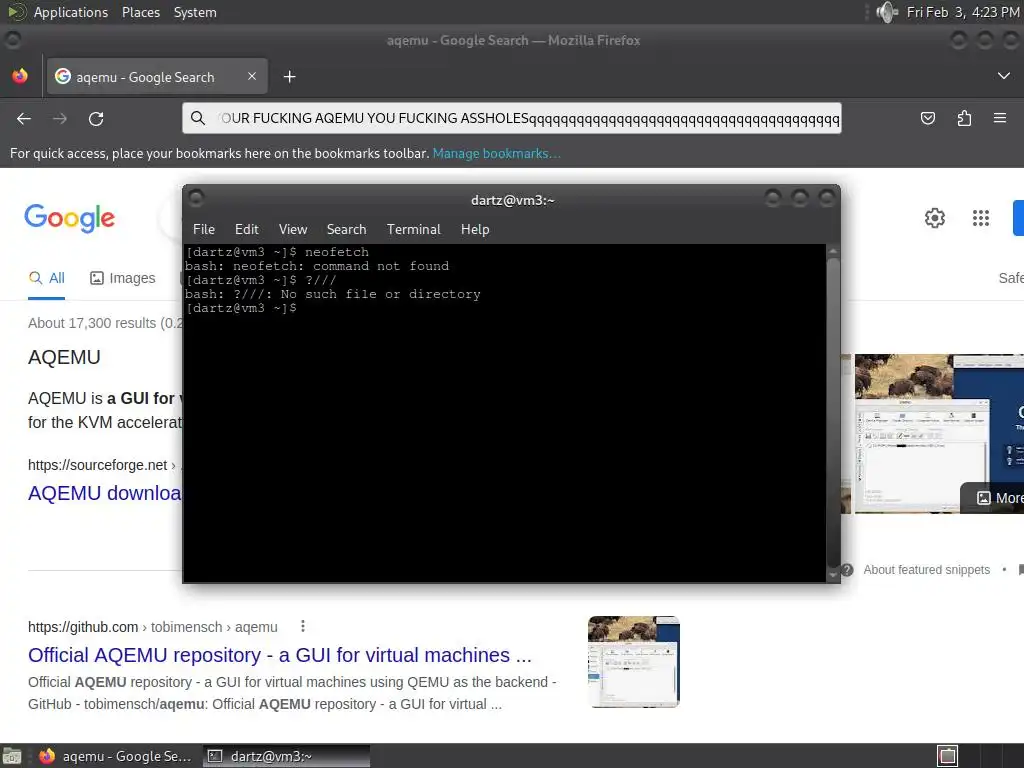Click the show desktop icon in taskbar
The width and height of the screenshot is (1024, 768).
(x=12, y=756)
